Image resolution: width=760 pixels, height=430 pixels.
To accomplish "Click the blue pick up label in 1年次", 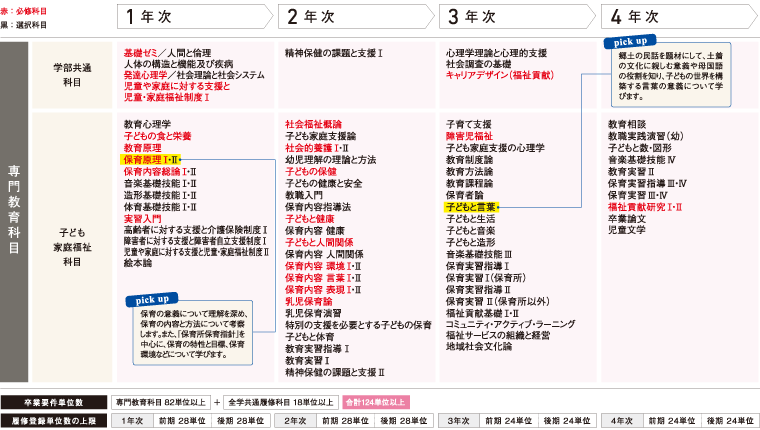I will pos(152,300).
